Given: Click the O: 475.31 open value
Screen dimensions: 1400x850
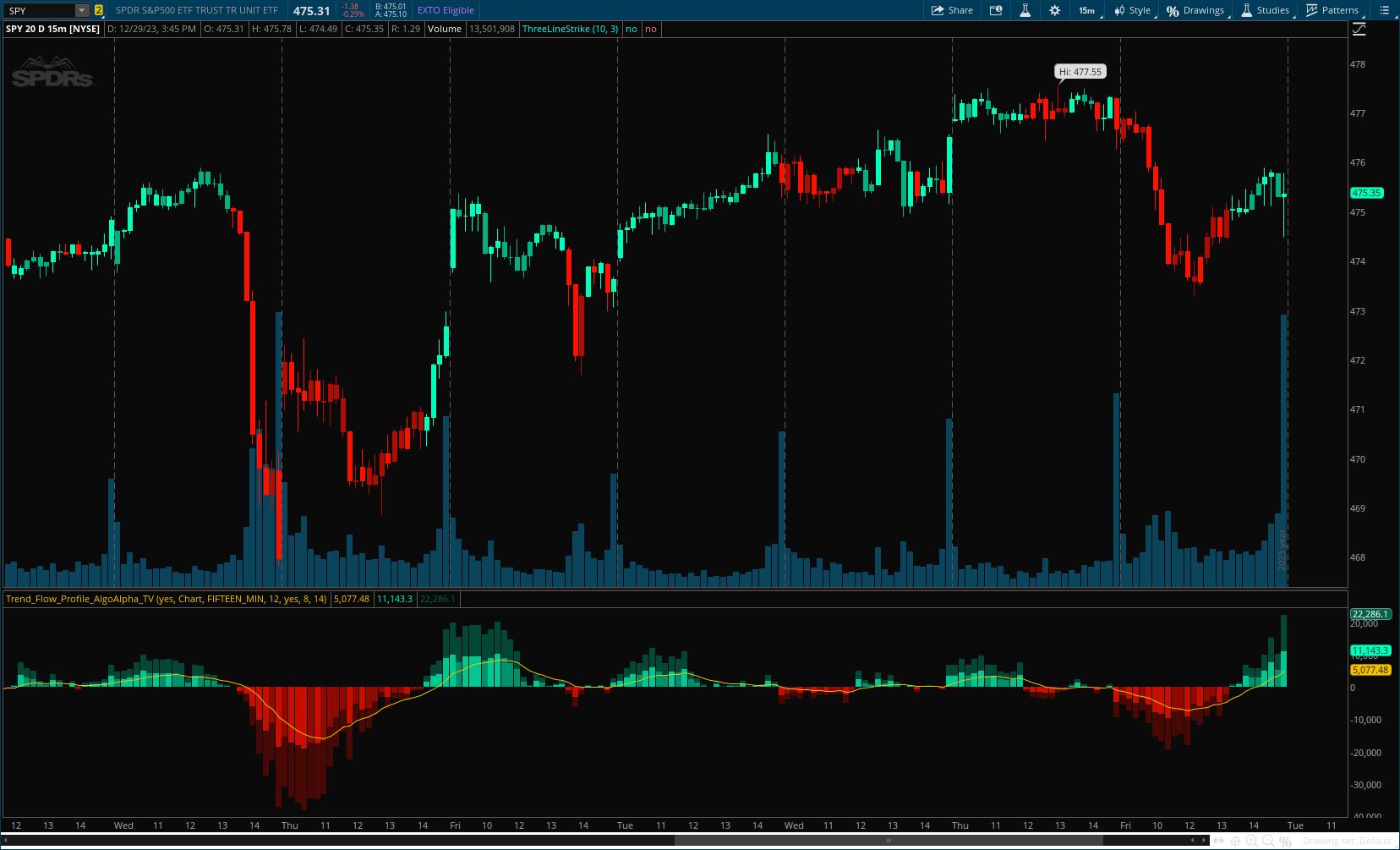Looking at the screenshot, I should point(224,29).
